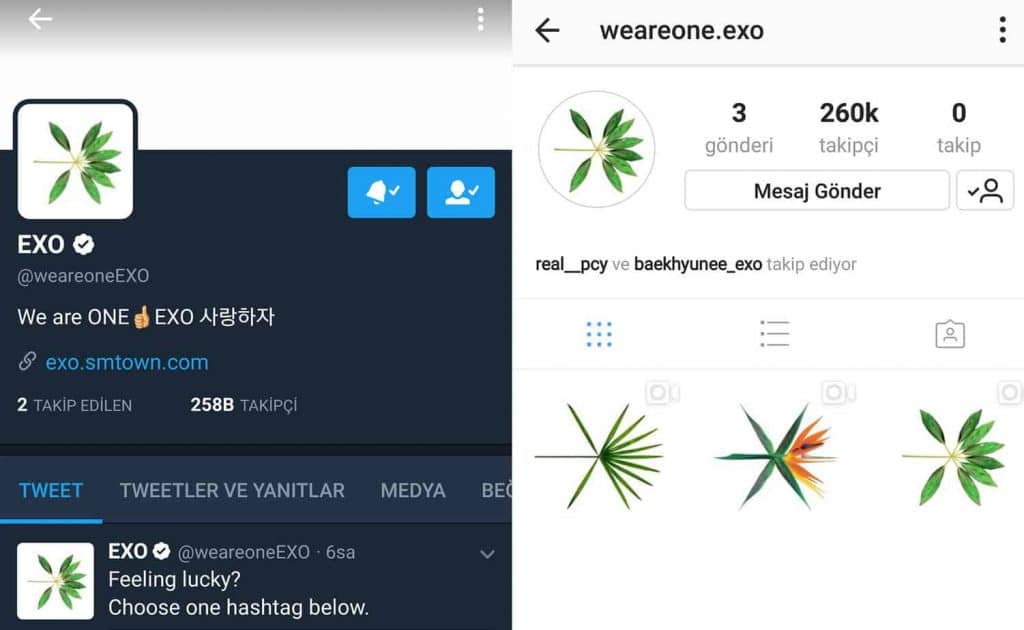This screenshot has width=1024, height=630.
Task: Open the bird-of-paradise flower post thumbnail
Action: (775, 456)
